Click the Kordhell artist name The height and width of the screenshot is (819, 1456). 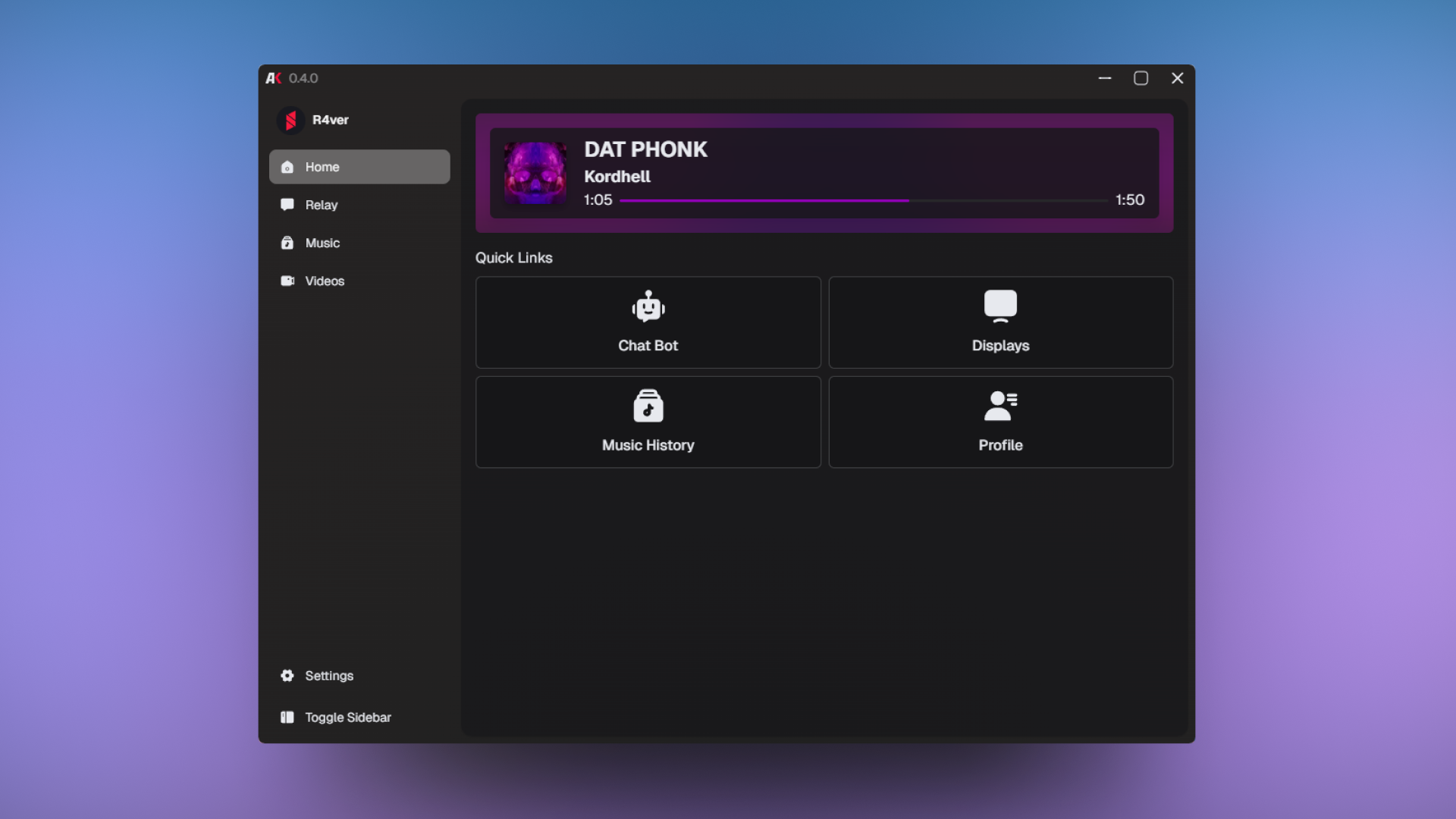coord(617,177)
